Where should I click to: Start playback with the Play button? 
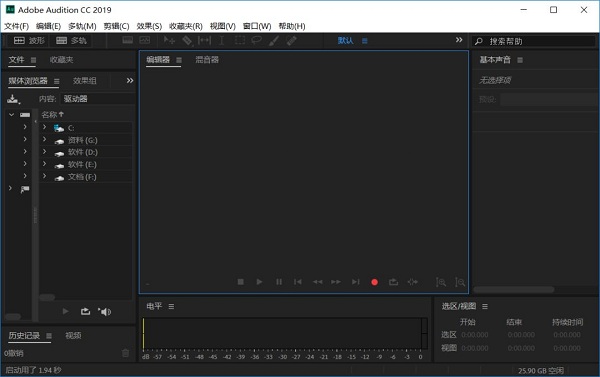point(259,282)
